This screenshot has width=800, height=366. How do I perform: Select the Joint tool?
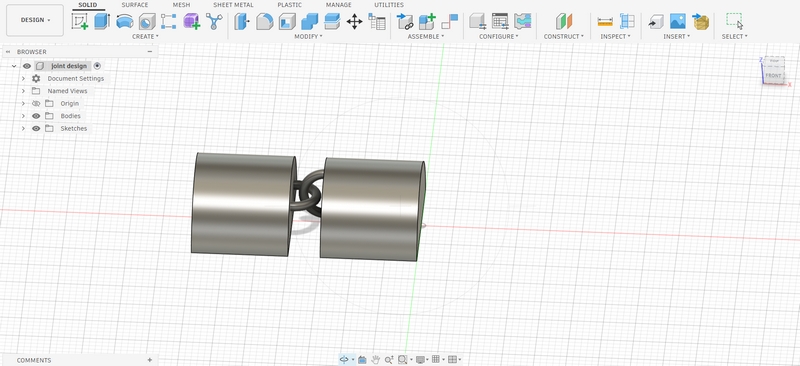point(449,21)
